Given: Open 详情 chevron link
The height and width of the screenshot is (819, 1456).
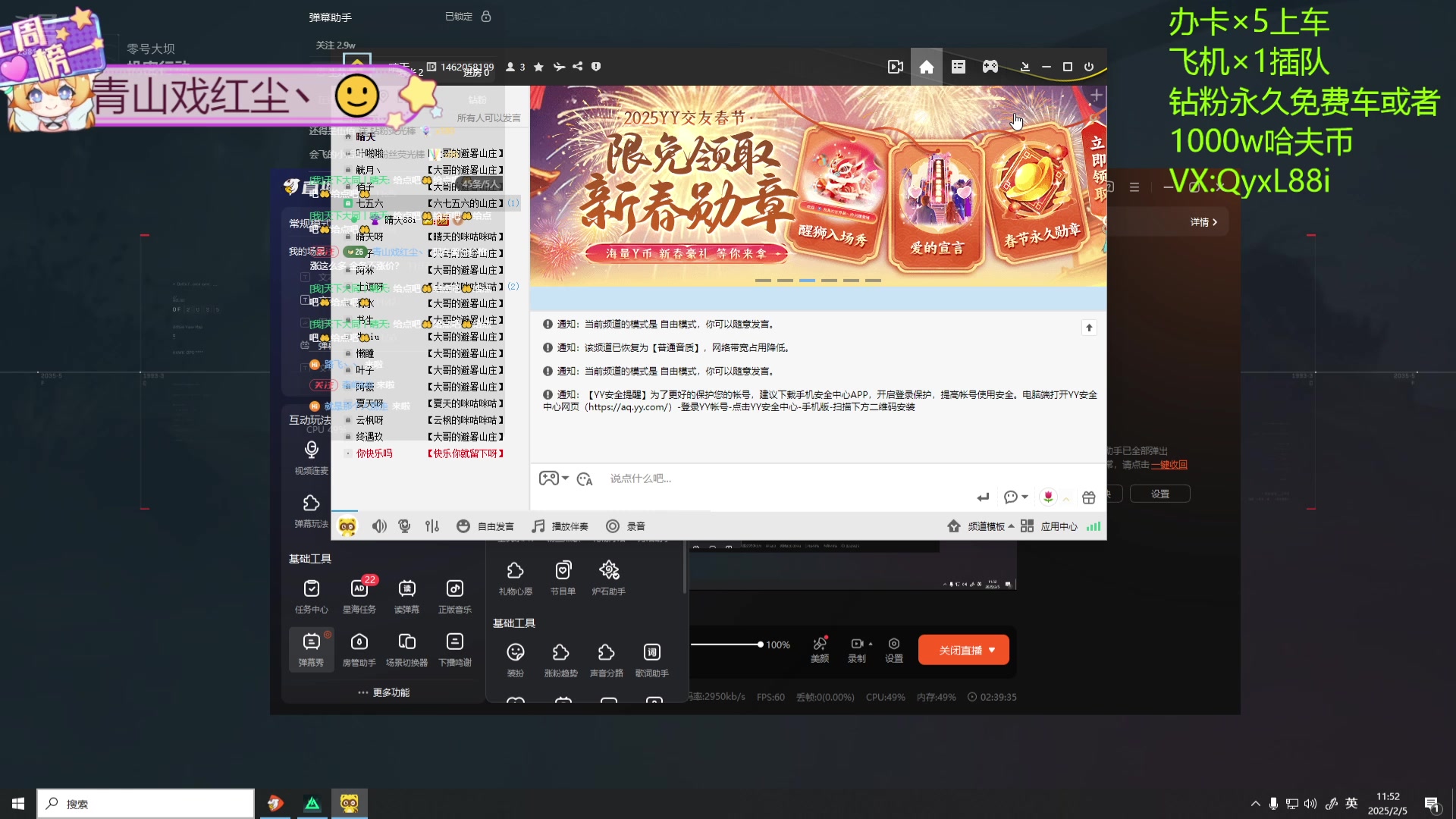Looking at the screenshot, I should (1203, 222).
